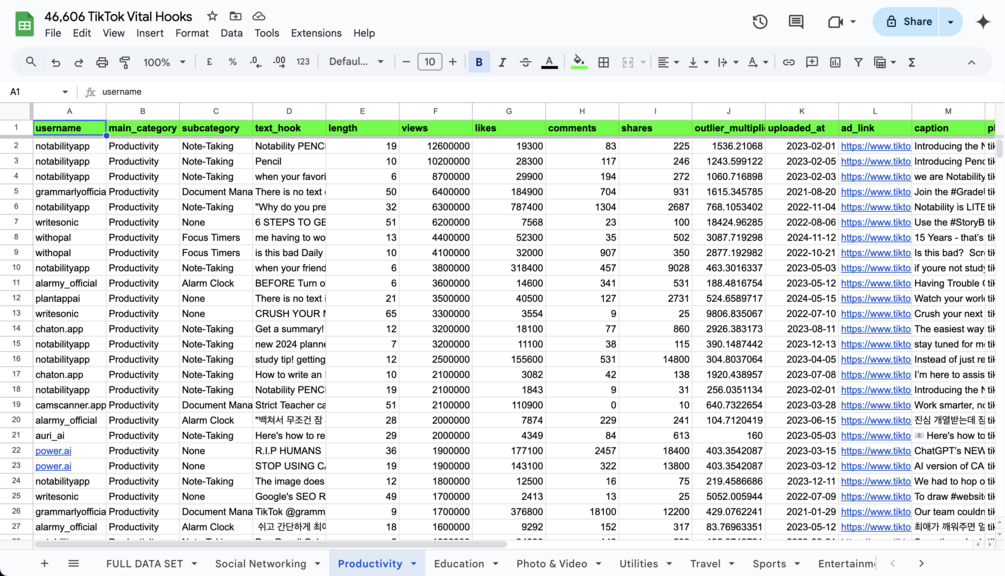Open ad_link in row 13
Image resolution: width=1005 pixels, height=576 pixels.
(x=875, y=313)
